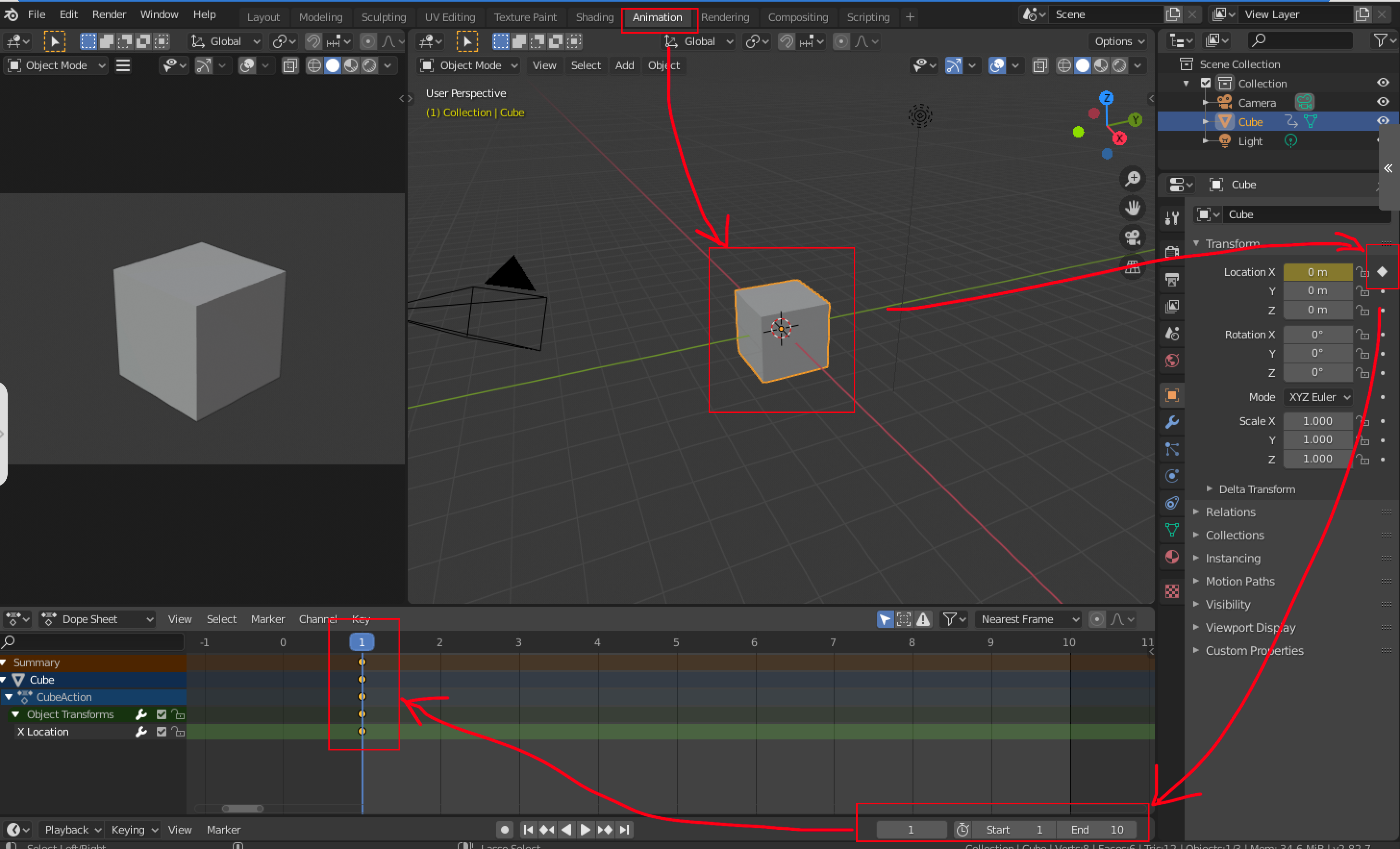Screen dimensions: 1400x849
Task: Open the Output properties printer icon
Action: click(x=1172, y=279)
